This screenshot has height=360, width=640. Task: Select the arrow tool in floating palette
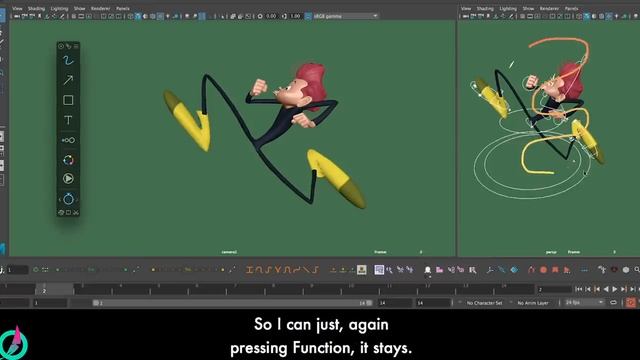[68, 80]
